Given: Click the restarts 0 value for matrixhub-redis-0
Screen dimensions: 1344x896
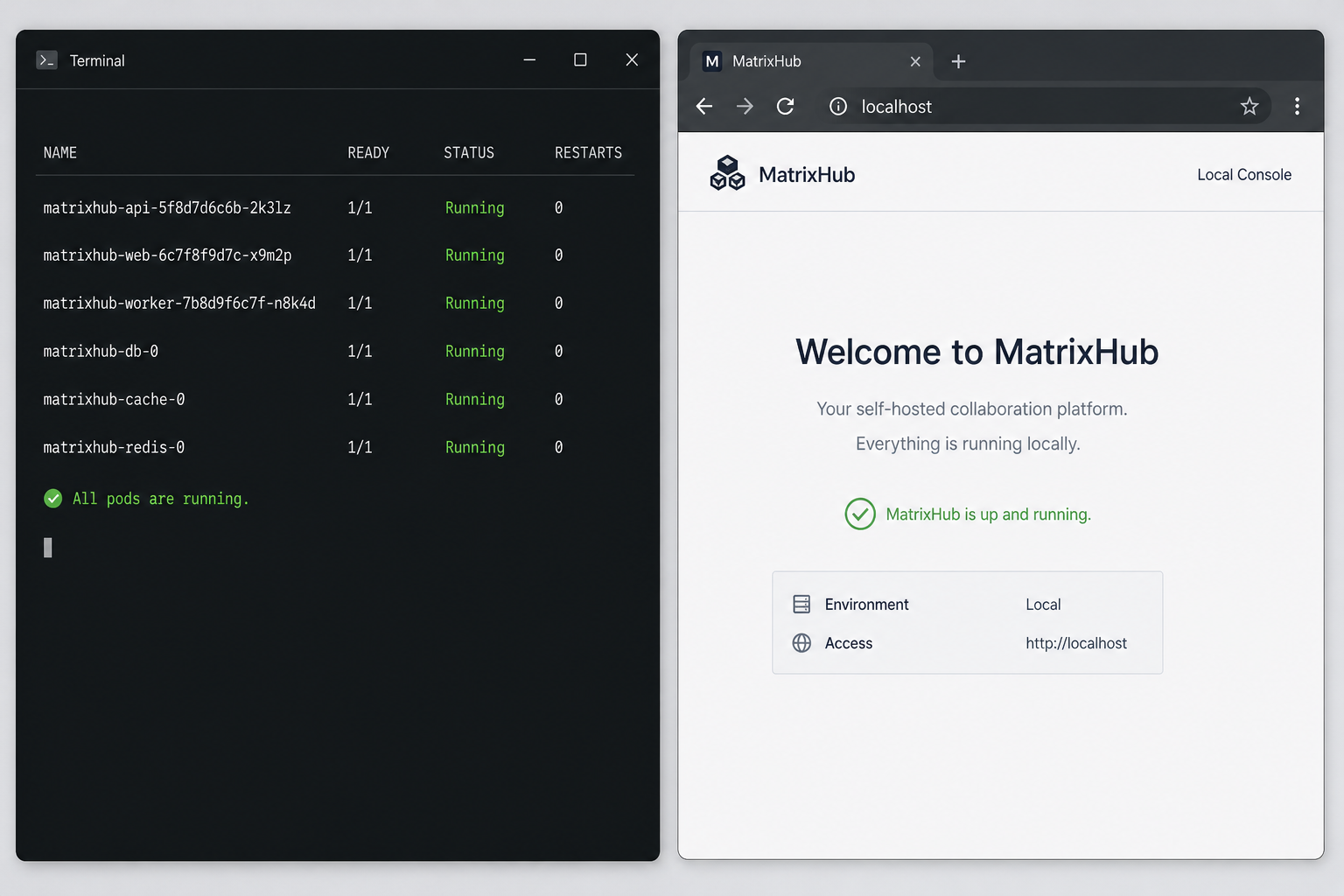Looking at the screenshot, I should point(558,448).
